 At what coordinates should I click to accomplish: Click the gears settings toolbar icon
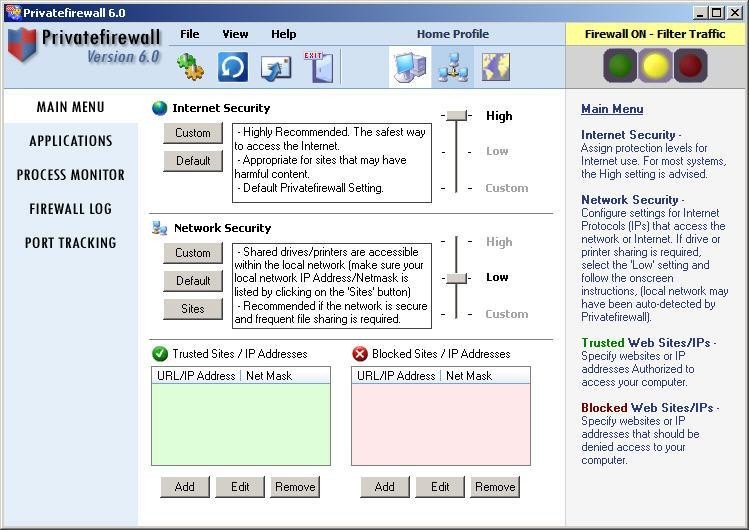(191, 67)
